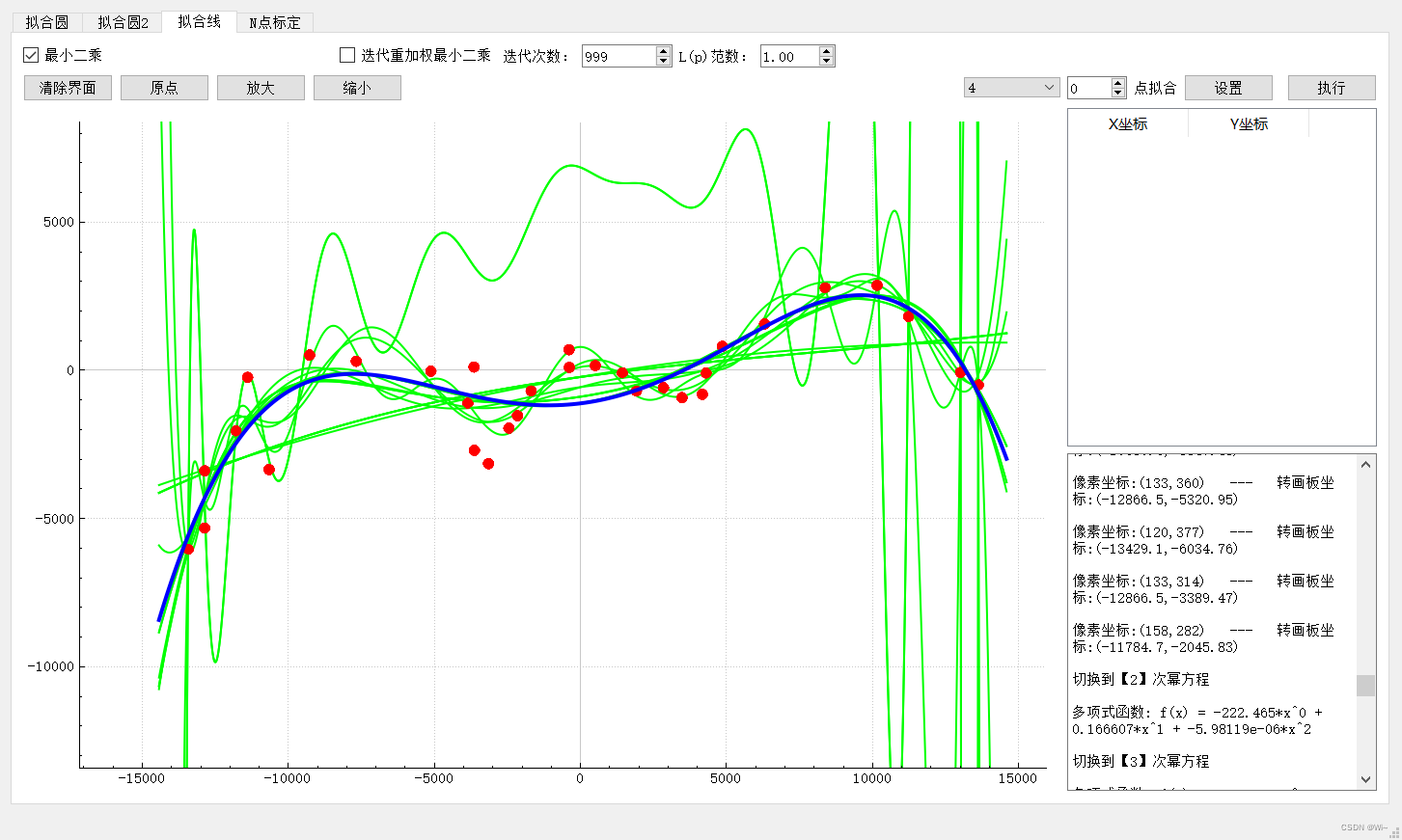Decrease 点拟合 count with down arrow
Viewport: 1402px width, 840px height.
(1118, 94)
